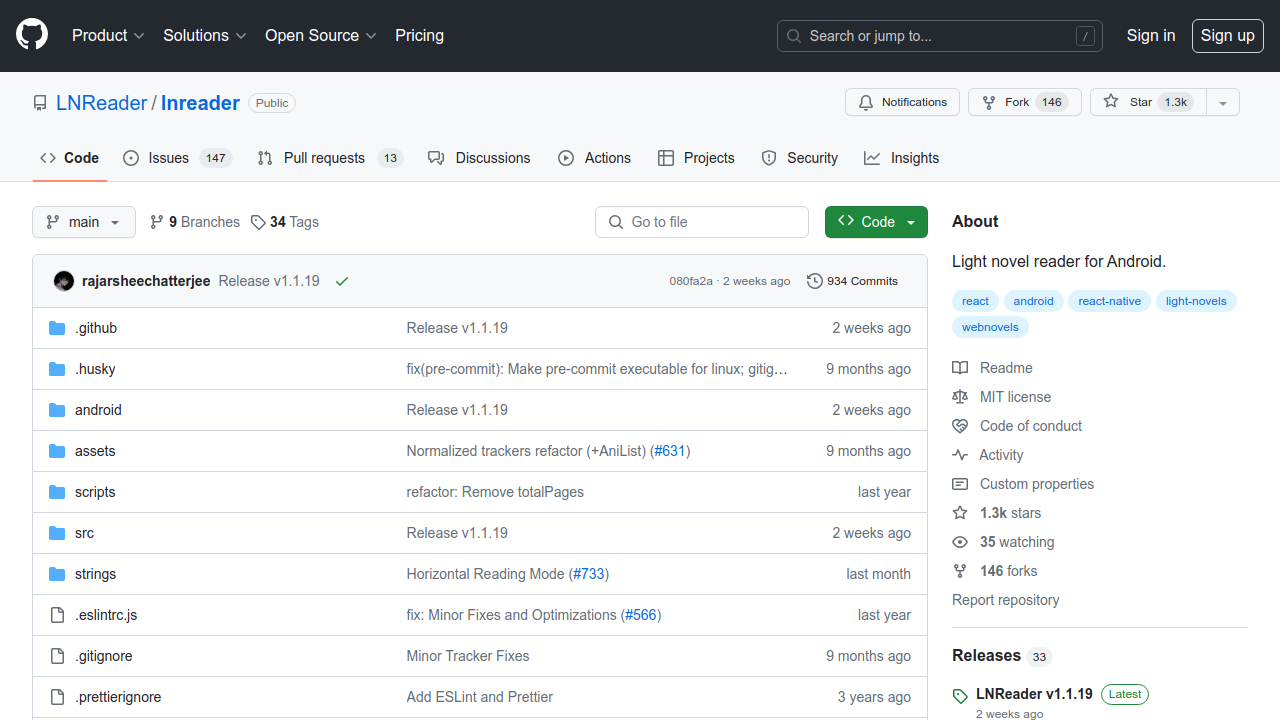Switch to the Security tab
This screenshot has height=720, width=1280.
800,158
